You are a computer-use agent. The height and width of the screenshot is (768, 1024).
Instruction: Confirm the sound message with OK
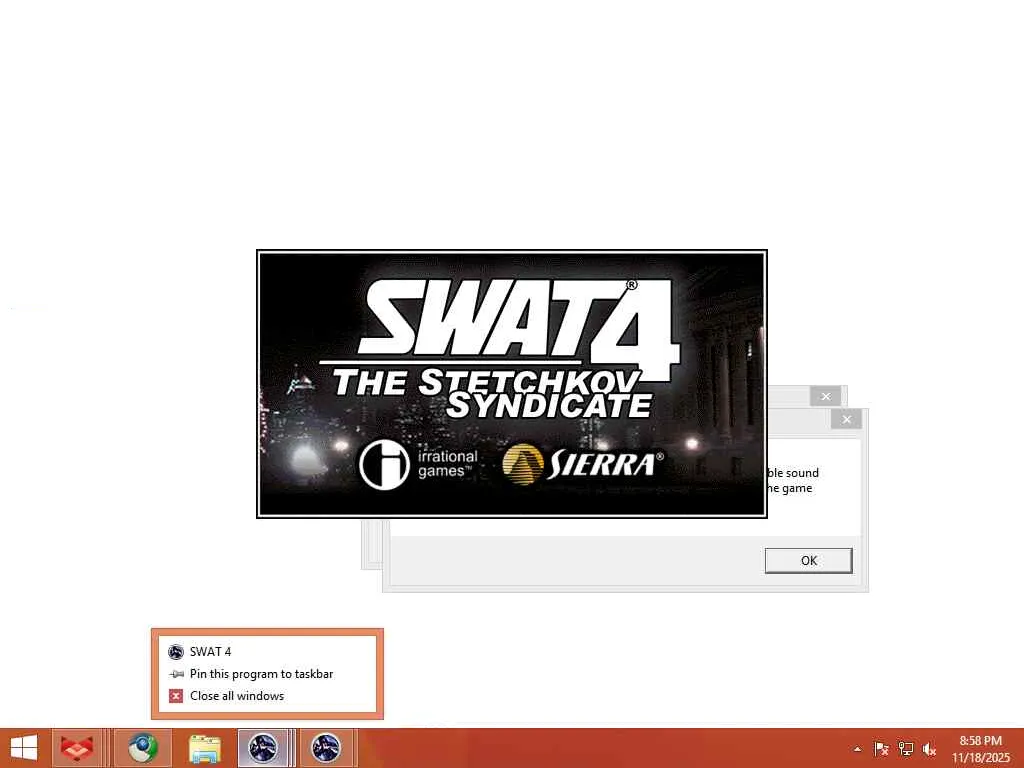[x=808, y=560]
